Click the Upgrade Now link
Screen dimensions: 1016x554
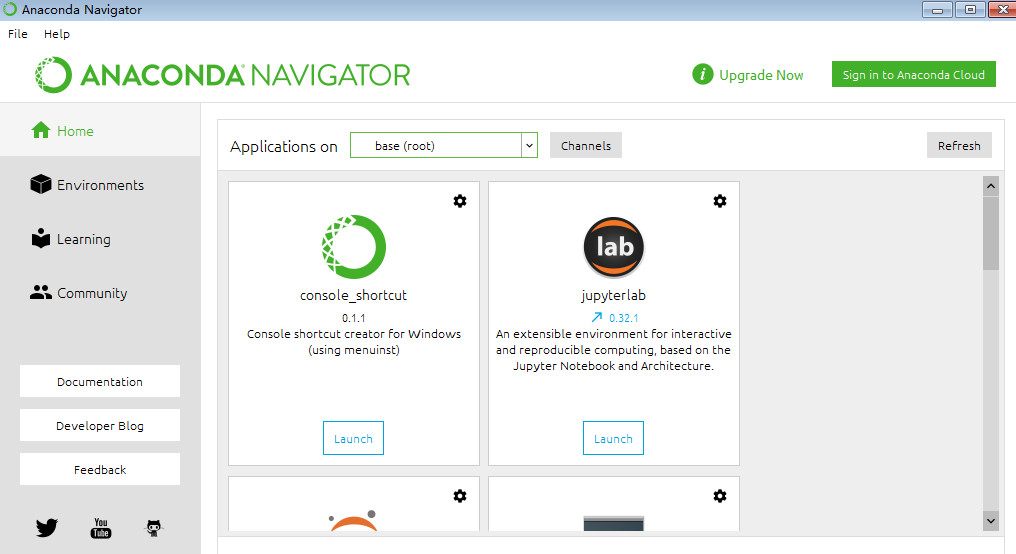[x=761, y=75]
